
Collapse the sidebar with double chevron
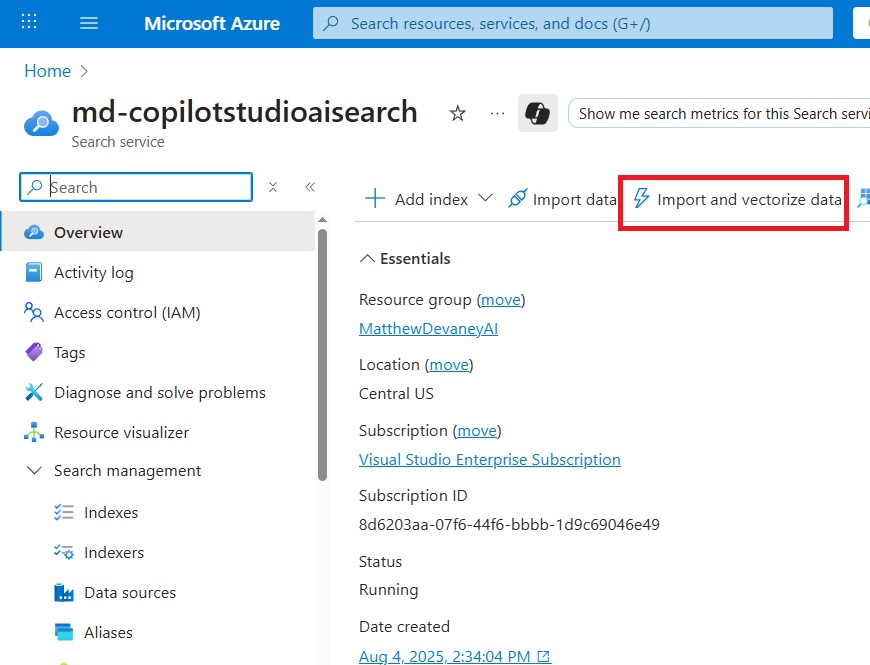point(310,187)
